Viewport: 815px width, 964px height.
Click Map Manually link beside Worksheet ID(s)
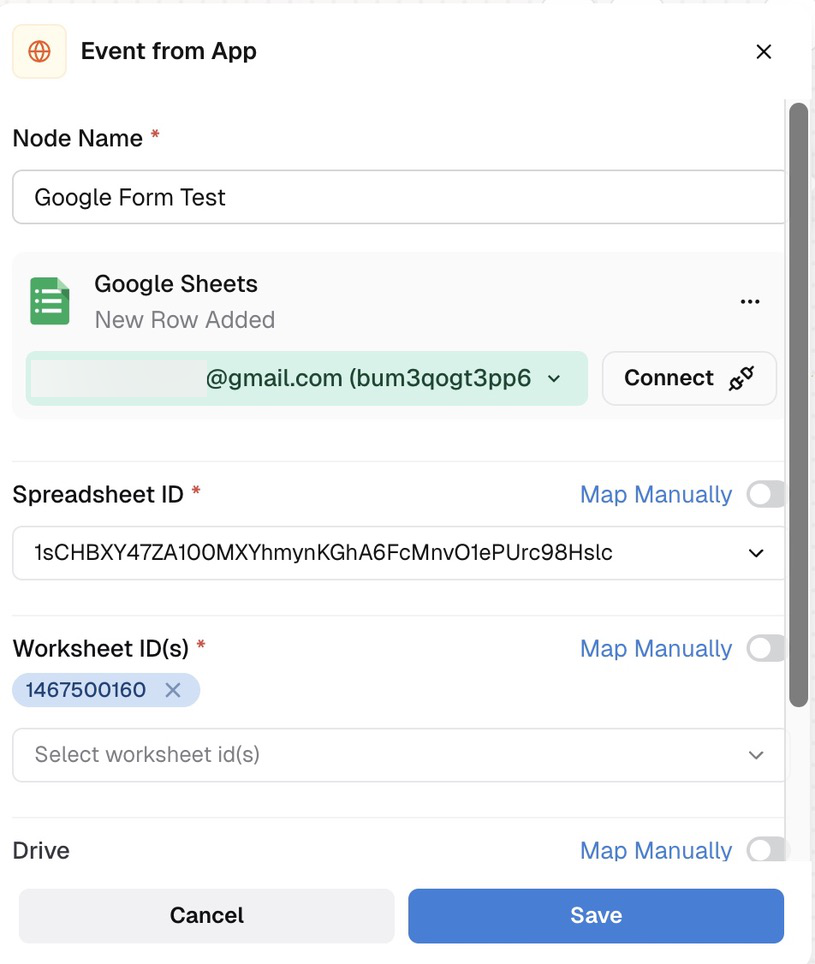point(656,649)
